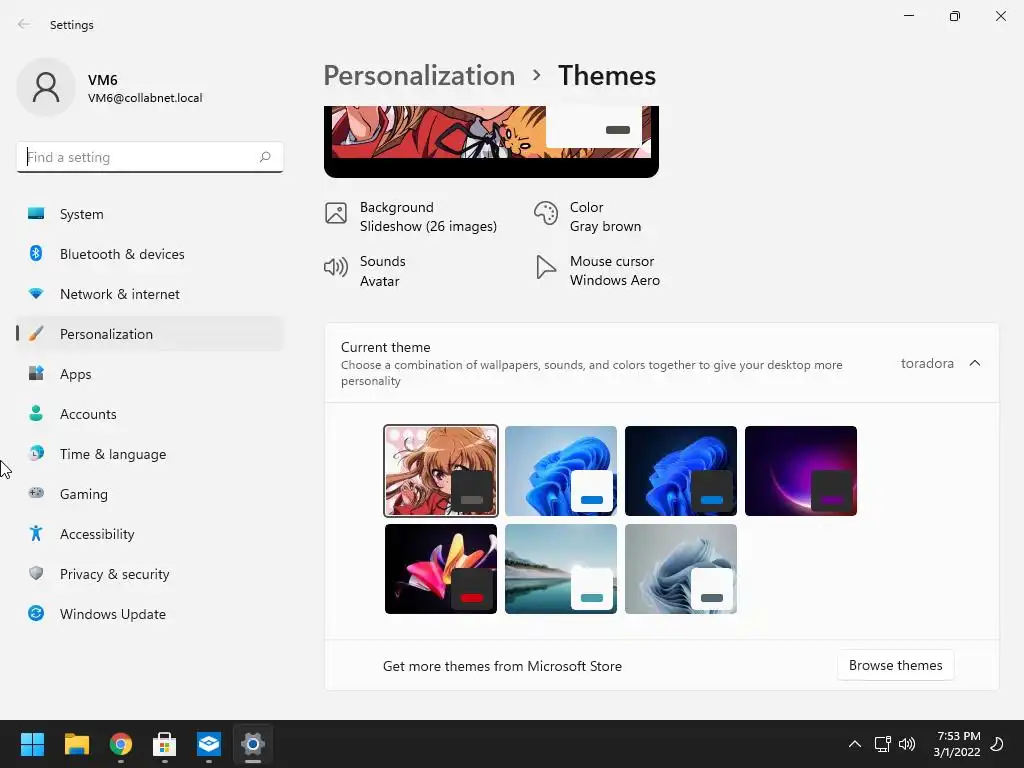The height and width of the screenshot is (768, 1024).
Task: Collapse the Current theme section chevron
Action: point(974,363)
